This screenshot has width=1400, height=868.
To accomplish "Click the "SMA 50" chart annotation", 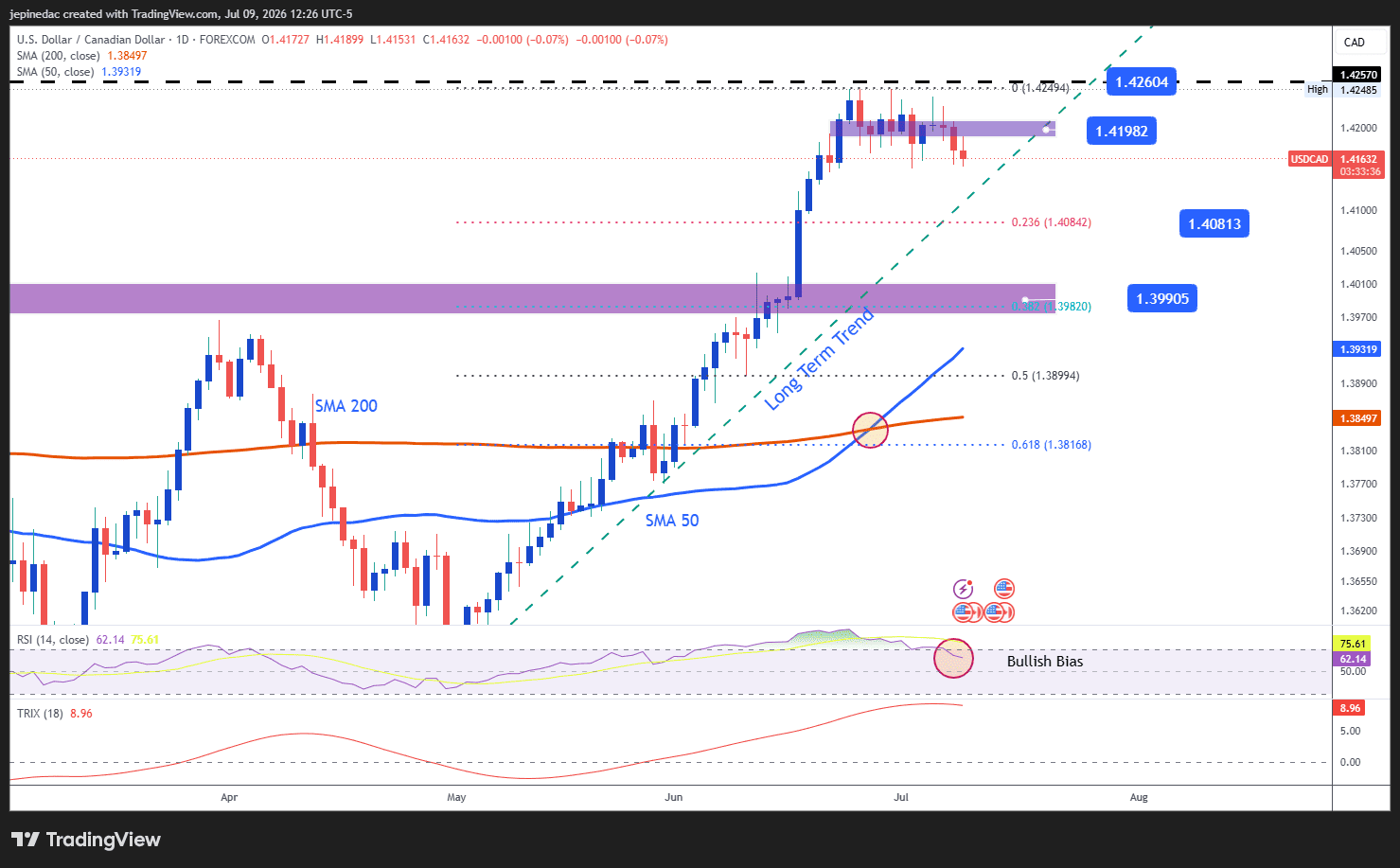I will tap(672, 521).
